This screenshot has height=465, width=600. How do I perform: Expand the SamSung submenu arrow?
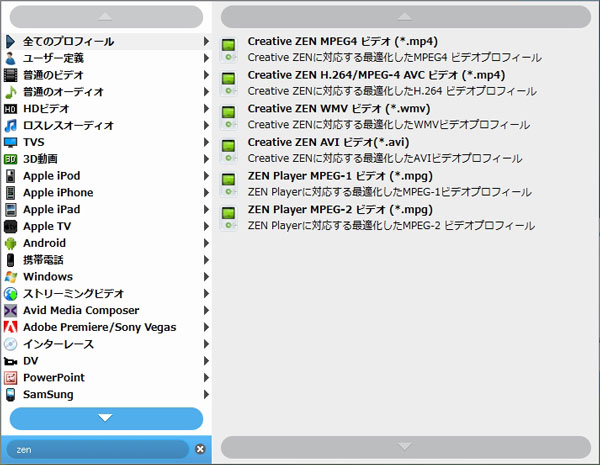pos(206,395)
